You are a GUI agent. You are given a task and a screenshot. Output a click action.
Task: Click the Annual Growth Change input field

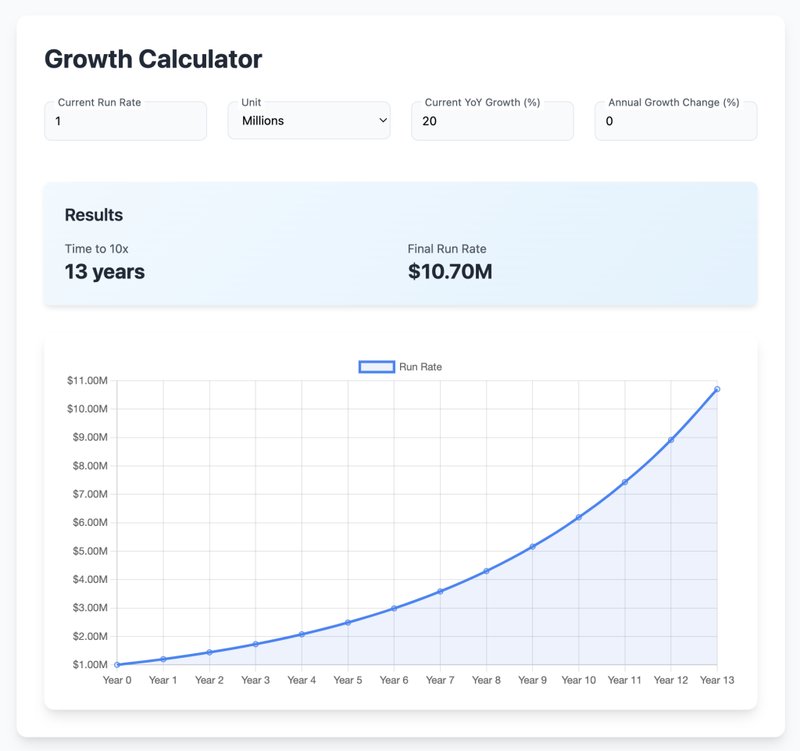(x=675, y=121)
